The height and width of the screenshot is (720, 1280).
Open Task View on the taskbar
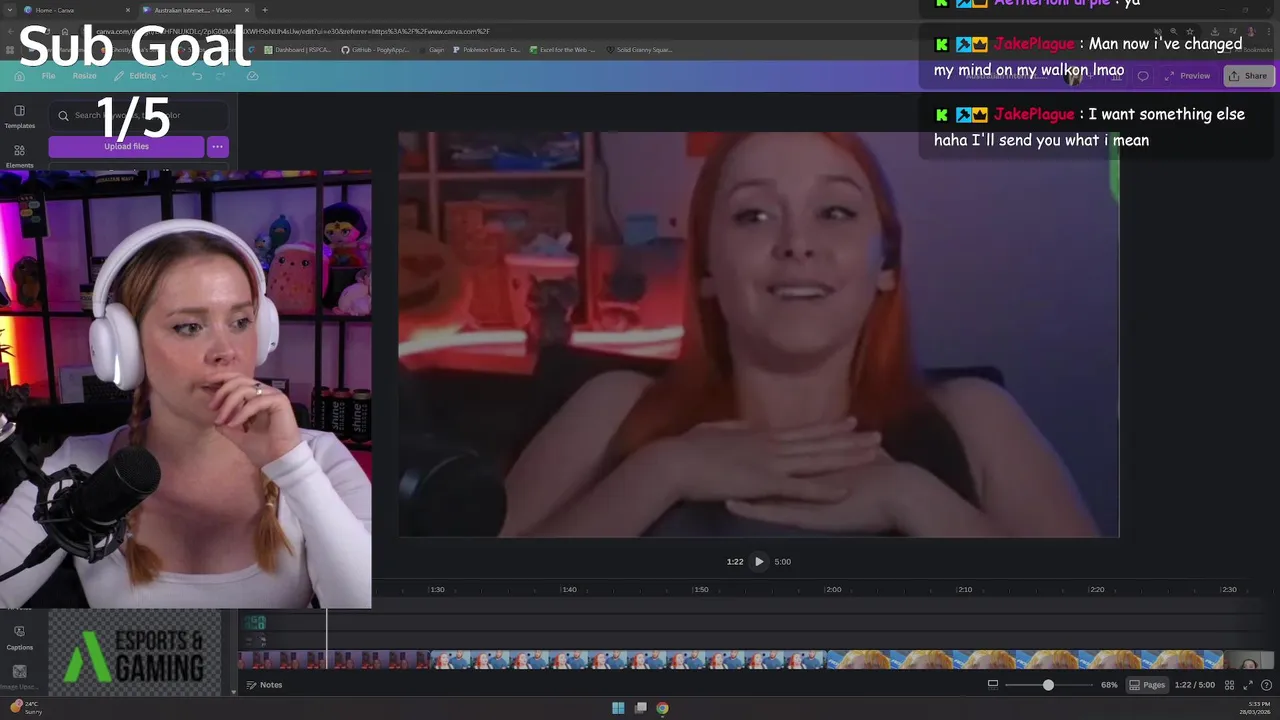click(x=640, y=708)
